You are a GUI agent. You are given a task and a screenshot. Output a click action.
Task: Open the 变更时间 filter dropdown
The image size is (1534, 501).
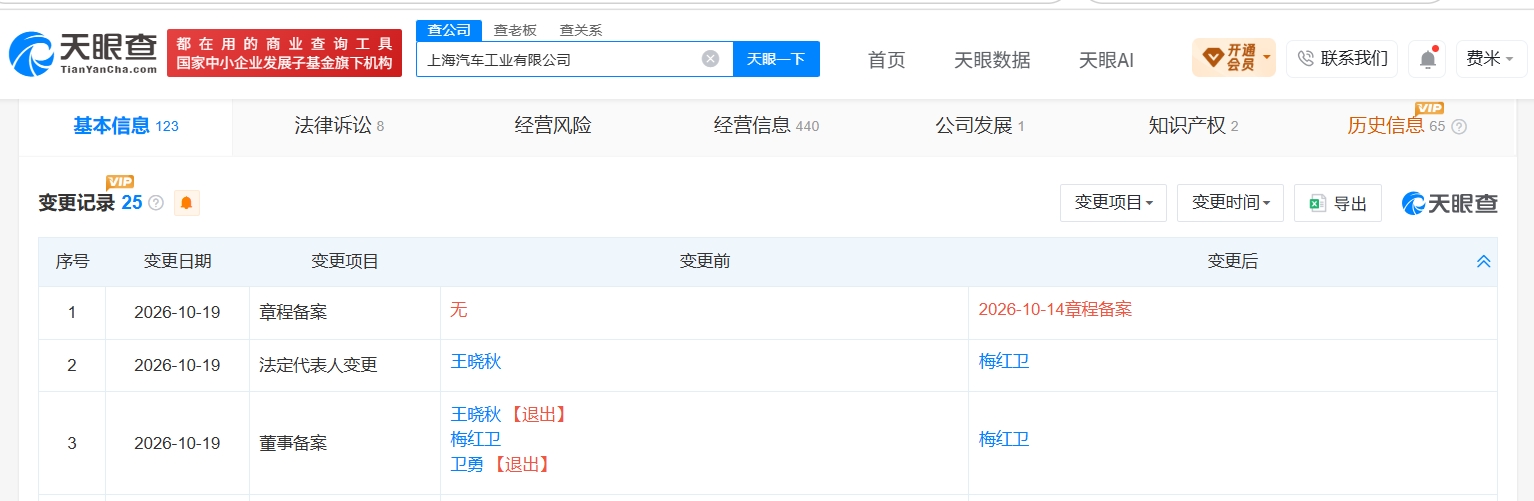point(1230,203)
